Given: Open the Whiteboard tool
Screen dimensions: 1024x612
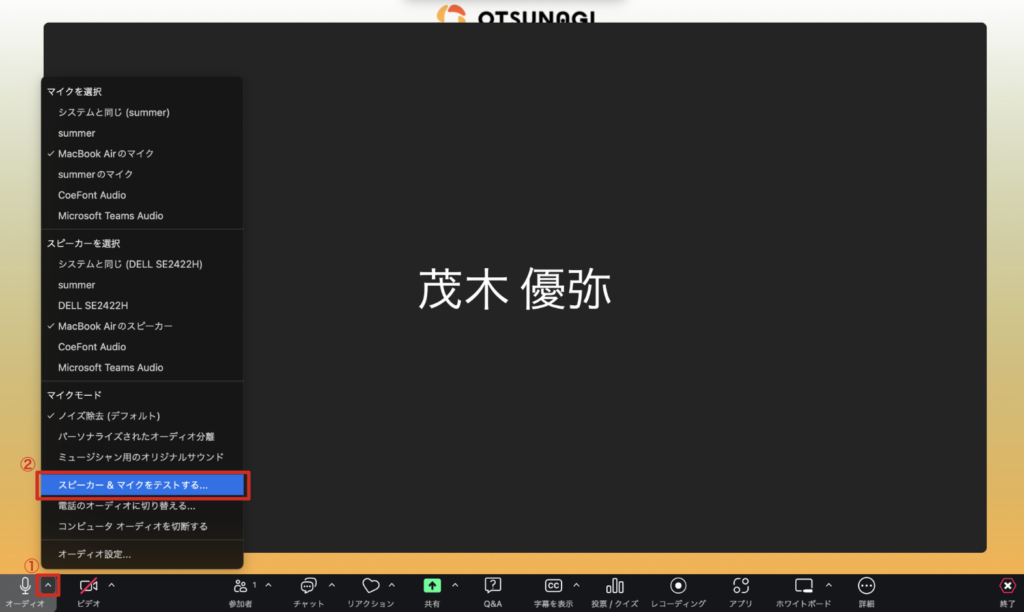Looking at the screenshot, I should tap(804, 586).
